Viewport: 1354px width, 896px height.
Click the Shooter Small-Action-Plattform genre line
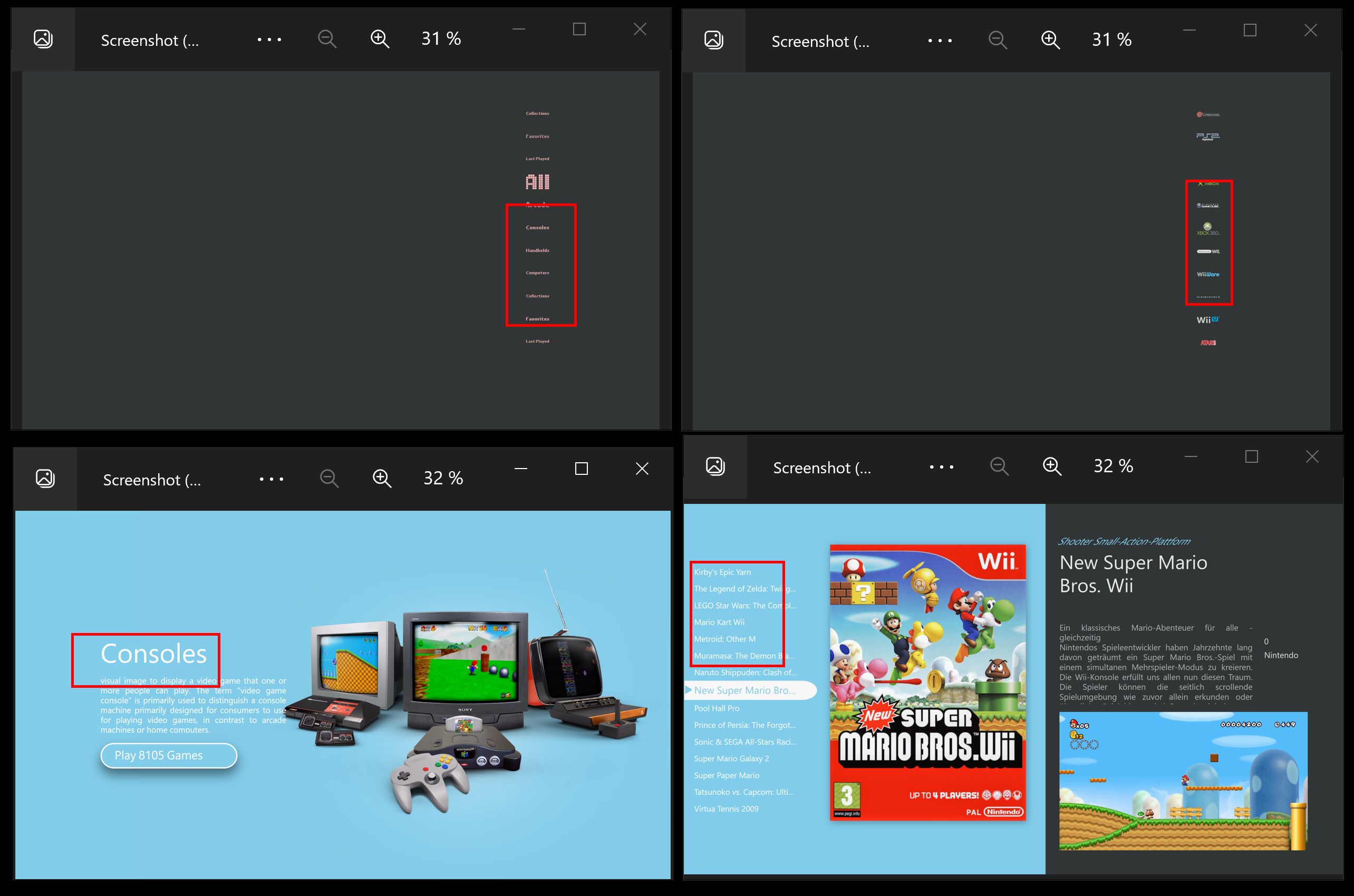1124,541
